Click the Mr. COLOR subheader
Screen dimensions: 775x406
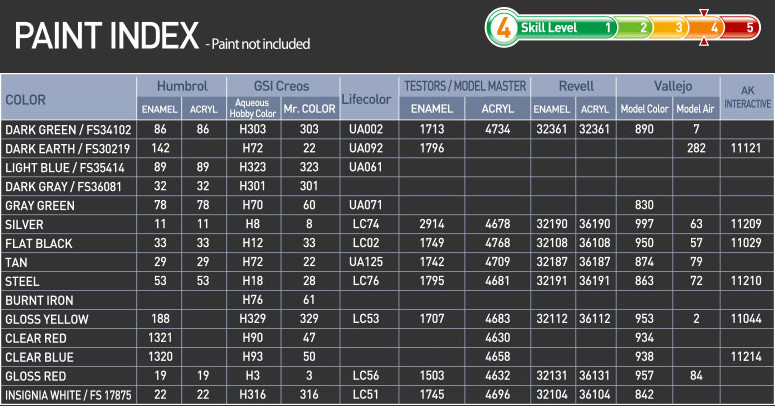[x=309, y=109]
